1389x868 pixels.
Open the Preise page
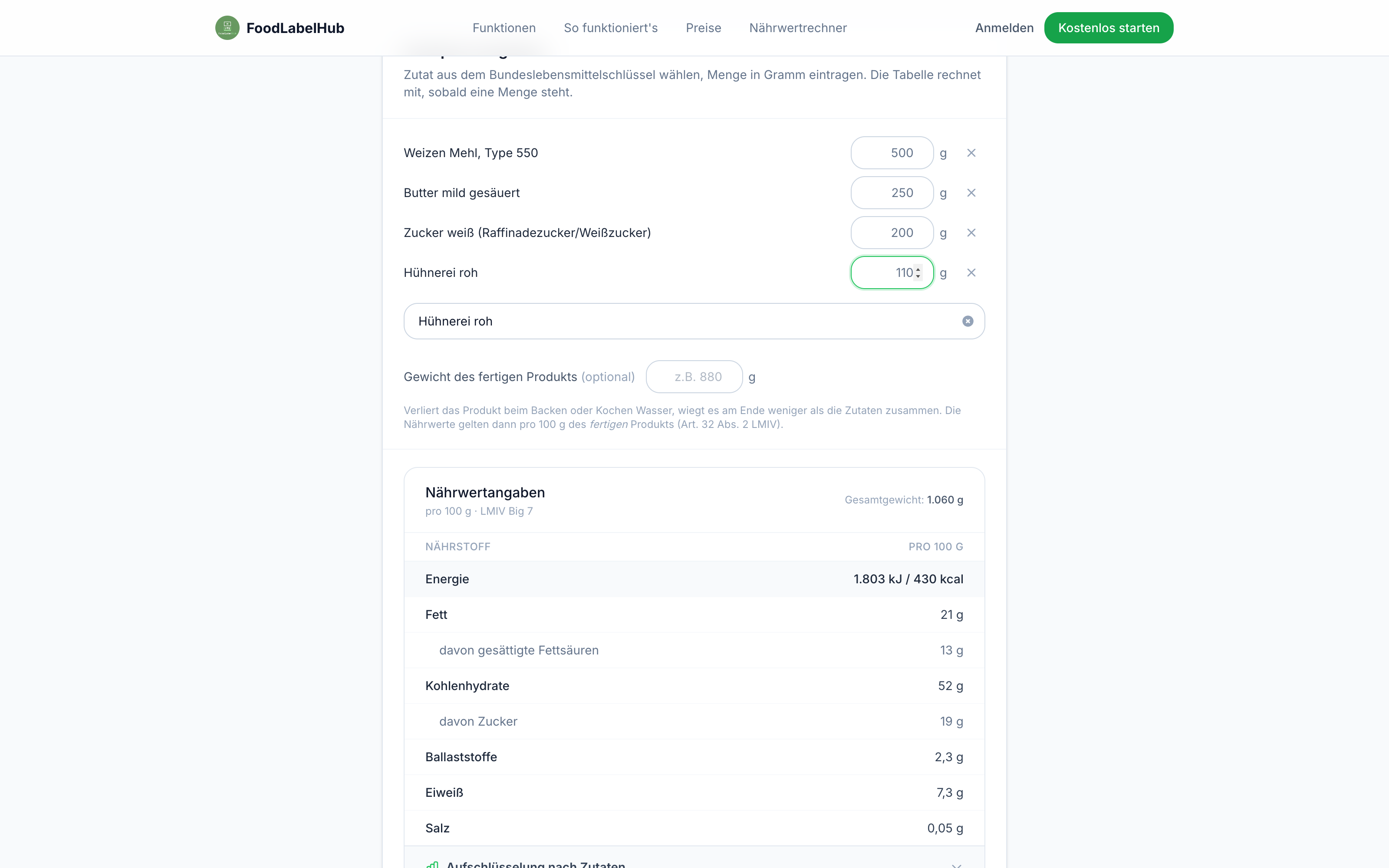[703, 27]
